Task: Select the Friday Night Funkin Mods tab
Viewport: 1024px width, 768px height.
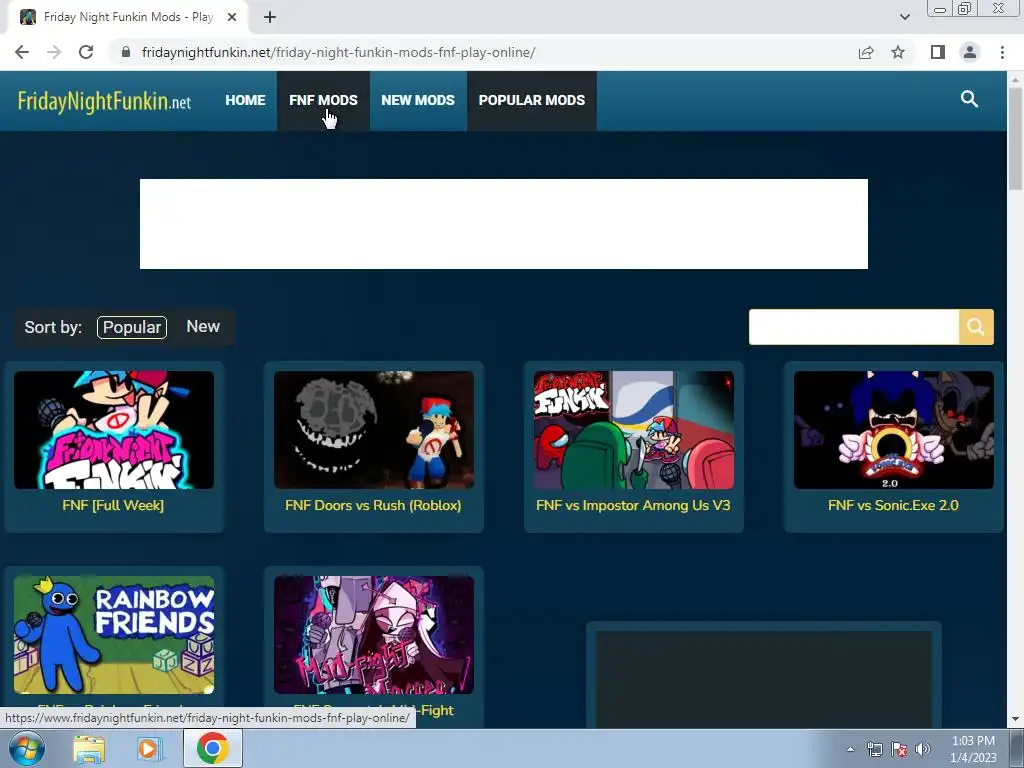Action: click(x=128, y=18)
